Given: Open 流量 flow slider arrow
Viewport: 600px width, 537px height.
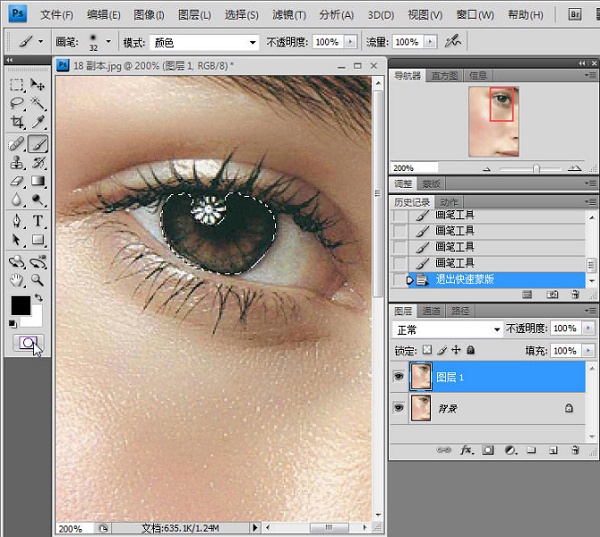Looking at the screenshot, I should 430,41.
